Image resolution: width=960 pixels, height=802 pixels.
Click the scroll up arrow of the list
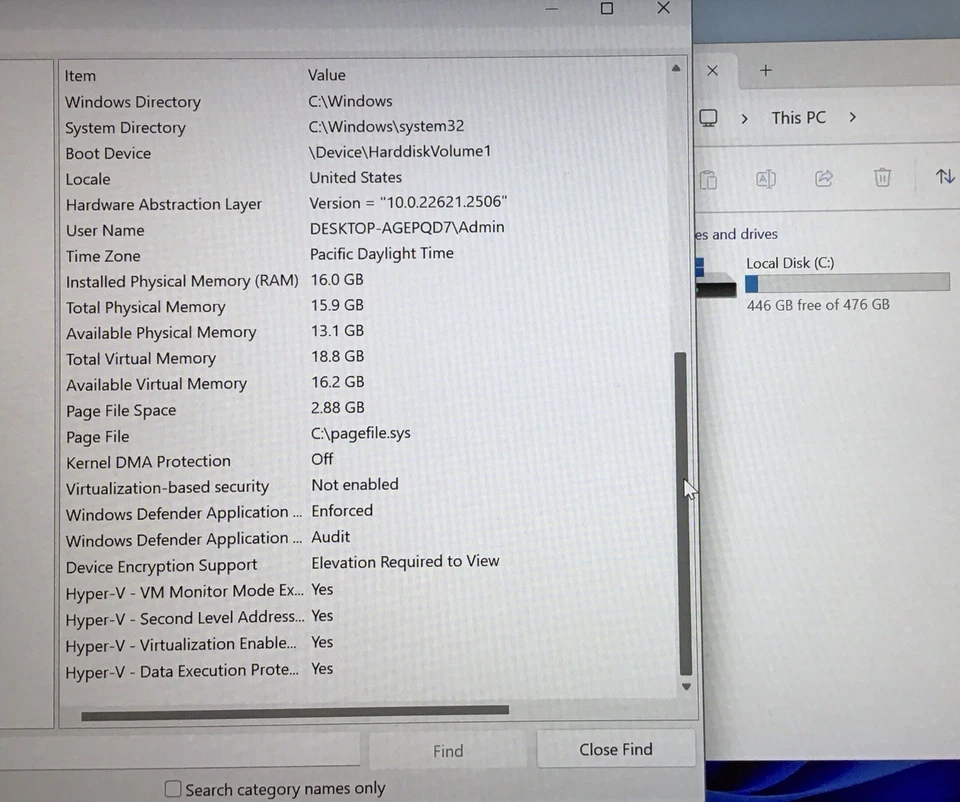point(676,68)
